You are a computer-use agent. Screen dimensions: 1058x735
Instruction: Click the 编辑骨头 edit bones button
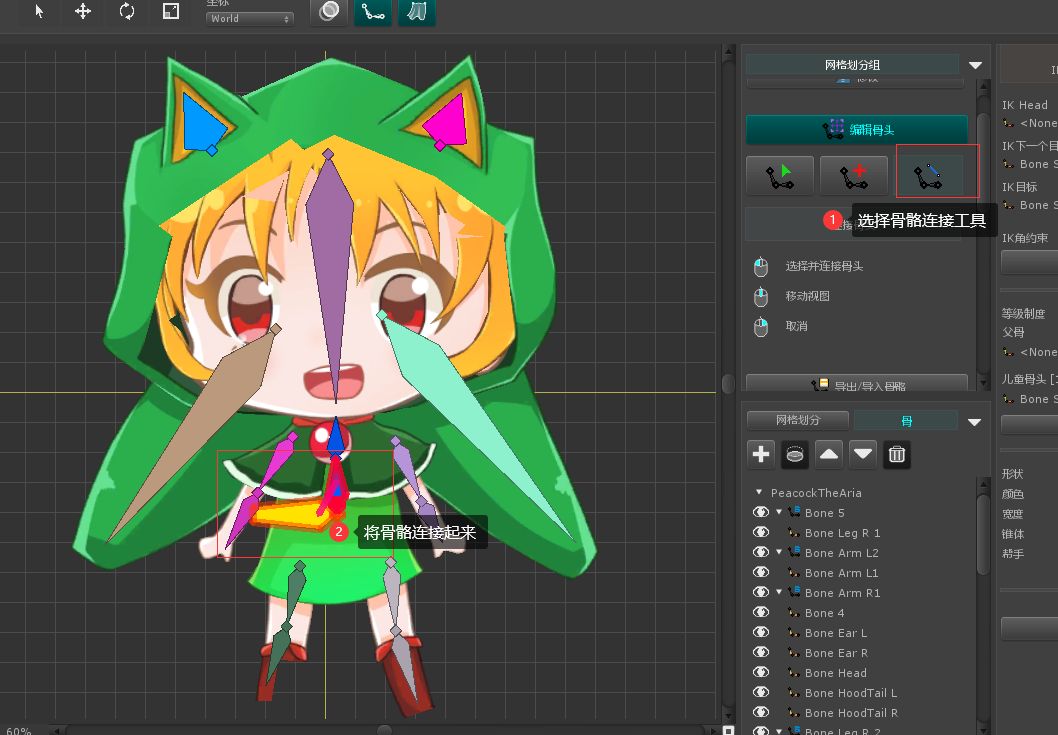click(857, 130)
